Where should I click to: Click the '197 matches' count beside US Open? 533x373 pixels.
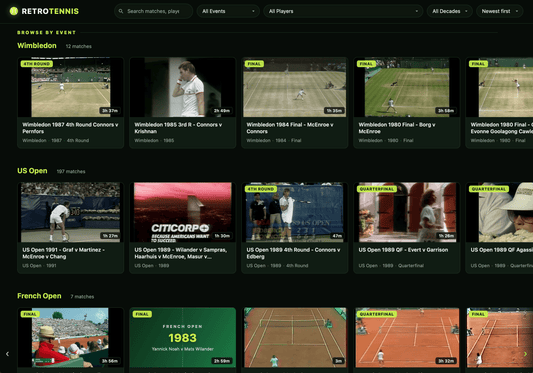coord(71,171)
